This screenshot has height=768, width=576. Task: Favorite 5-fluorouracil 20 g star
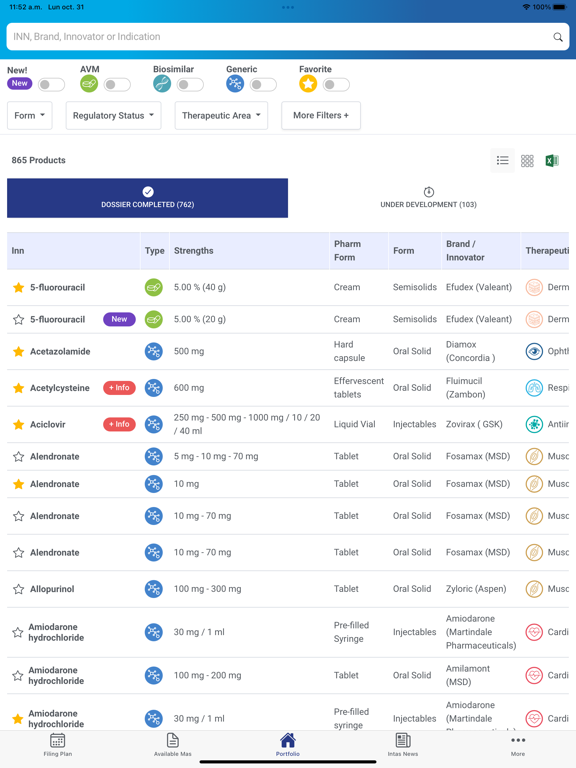(x=19, y=319)
